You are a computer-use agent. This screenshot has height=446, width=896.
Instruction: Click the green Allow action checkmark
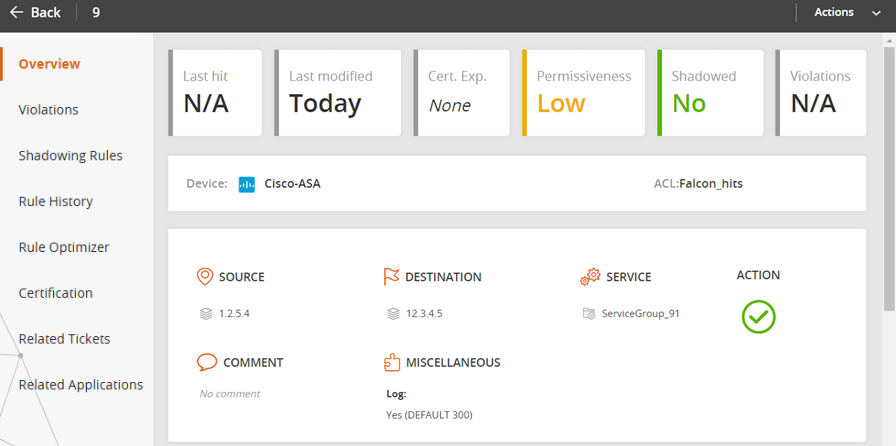(758, 316)
